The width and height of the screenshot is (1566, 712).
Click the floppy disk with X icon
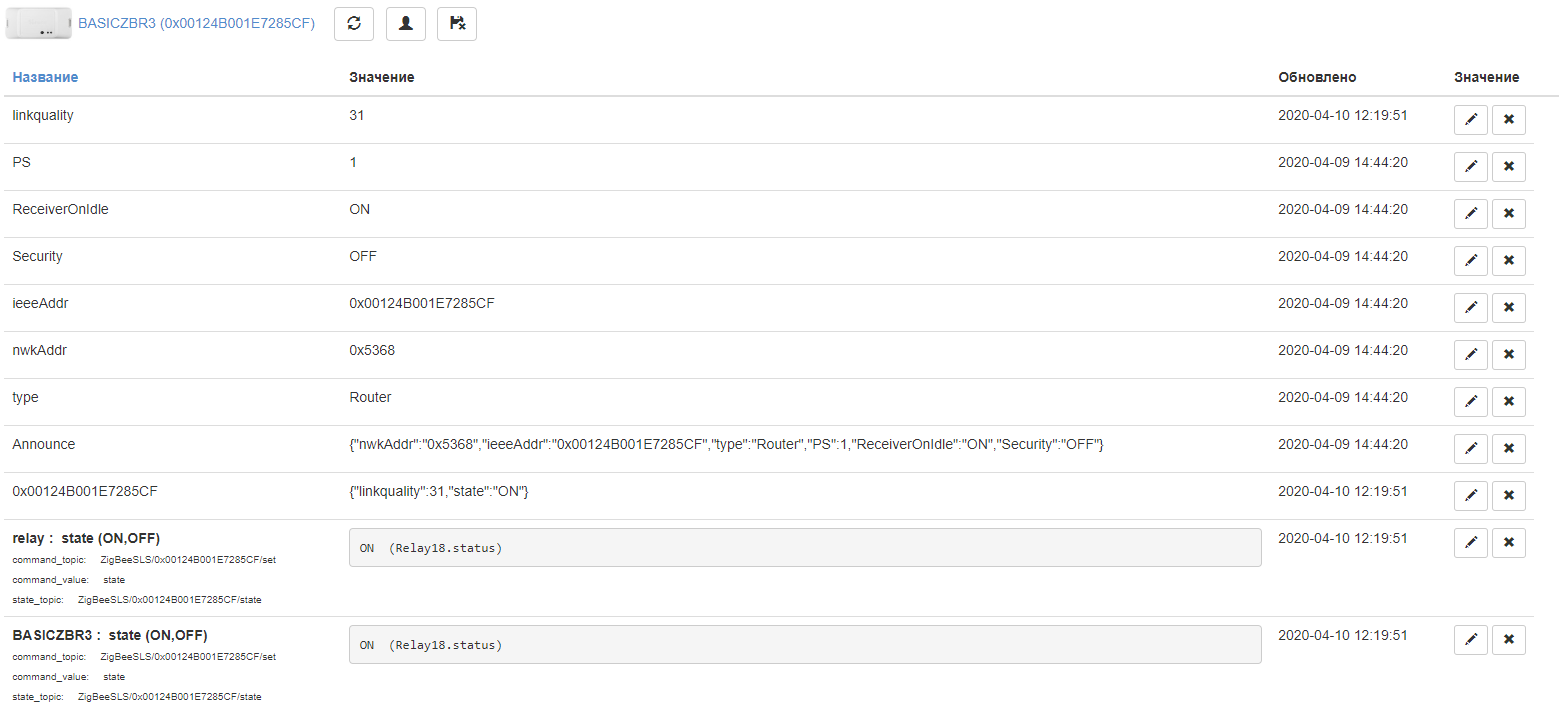coord(457,24)
